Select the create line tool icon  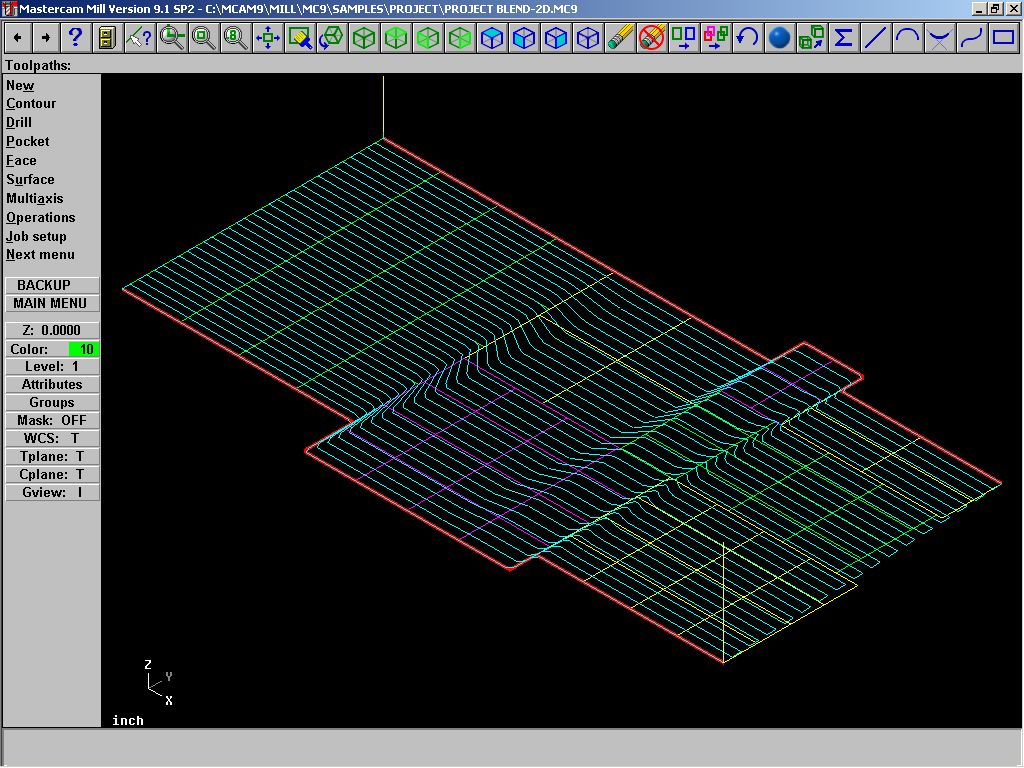(x=875, y=38)
